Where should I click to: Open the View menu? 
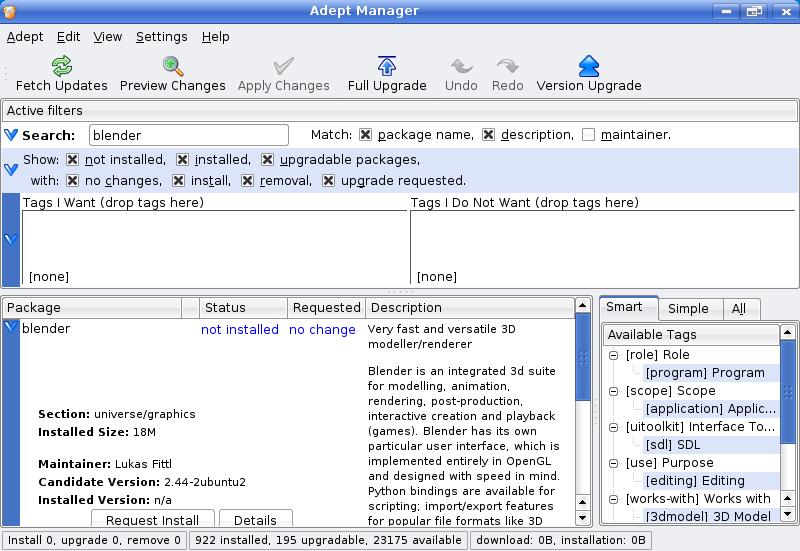[108, 37]
